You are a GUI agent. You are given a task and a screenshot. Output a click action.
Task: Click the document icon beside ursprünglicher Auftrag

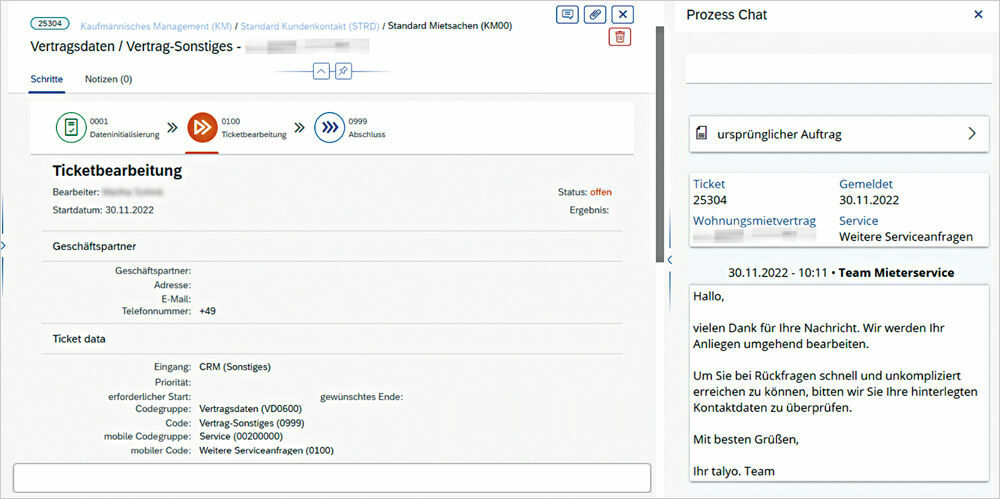tap(702, 134)
